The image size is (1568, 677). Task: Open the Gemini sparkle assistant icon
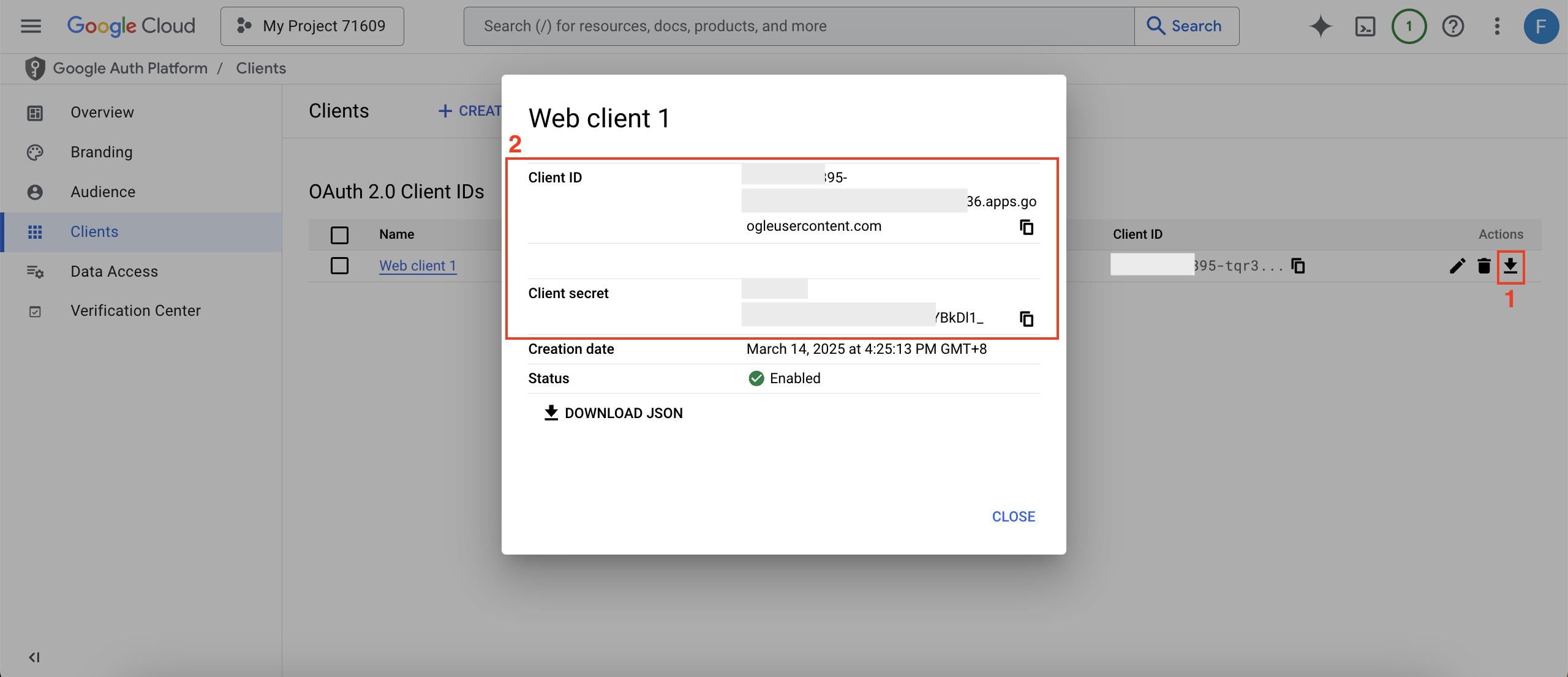1321,26
